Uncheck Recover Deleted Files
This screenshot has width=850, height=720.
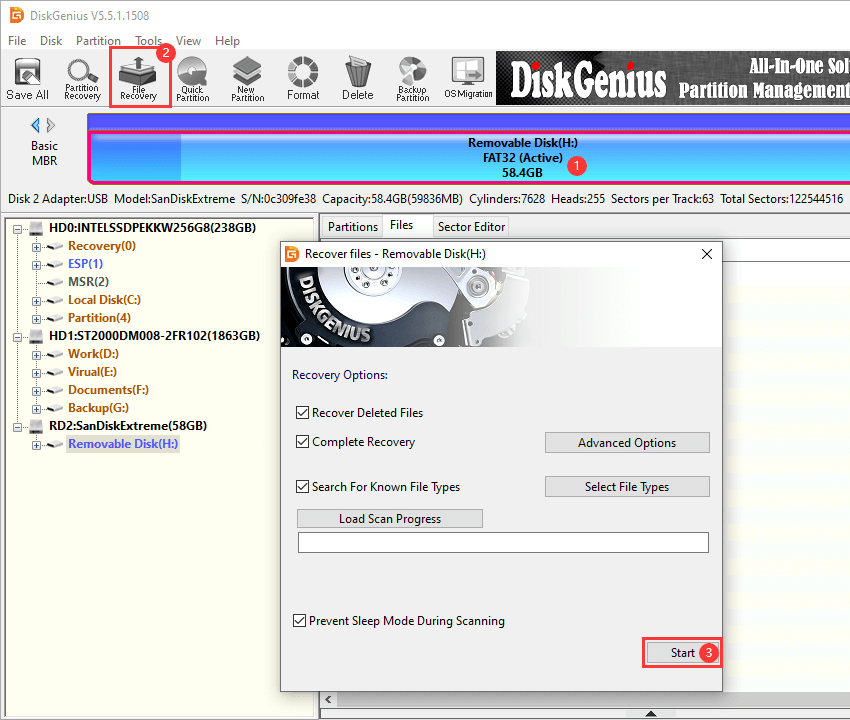tap(302, 413)
